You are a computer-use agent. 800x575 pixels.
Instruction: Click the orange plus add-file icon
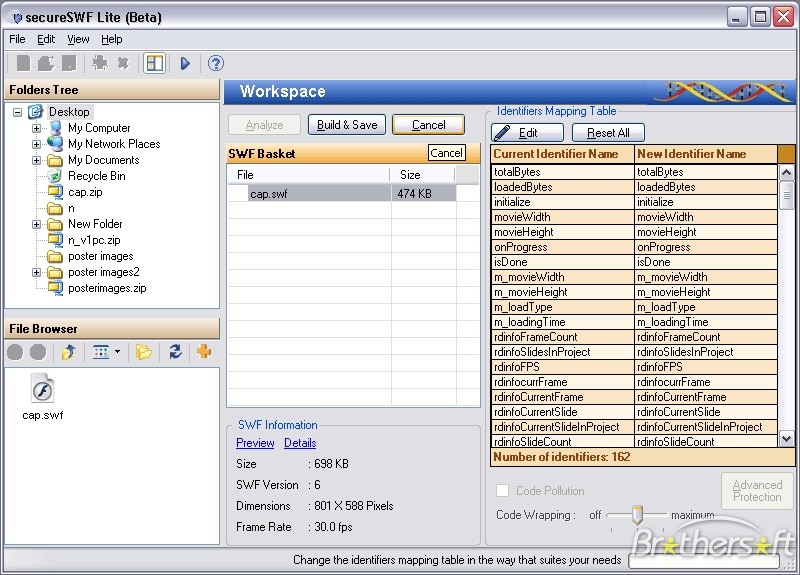pos(204,352)
